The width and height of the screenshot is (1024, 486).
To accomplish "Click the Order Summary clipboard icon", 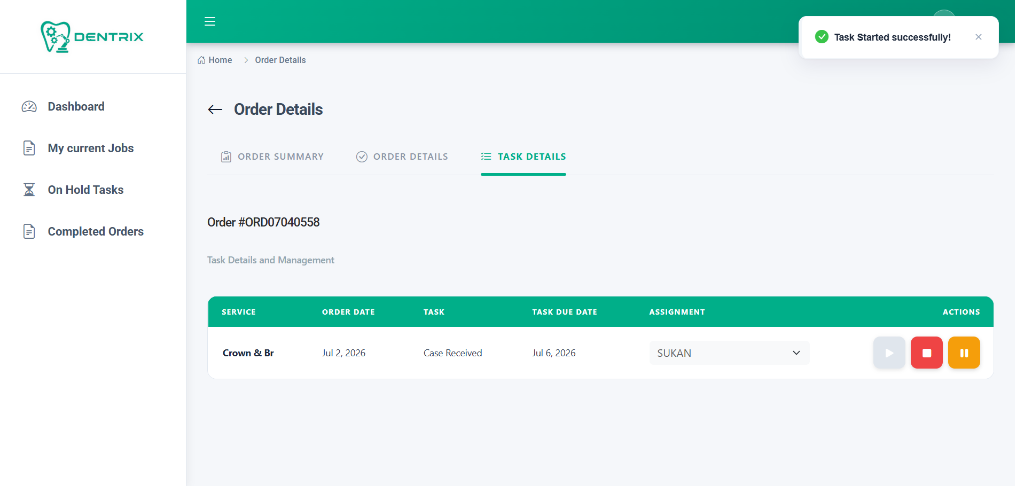I will pyautogui.click(x=226, y=157).
